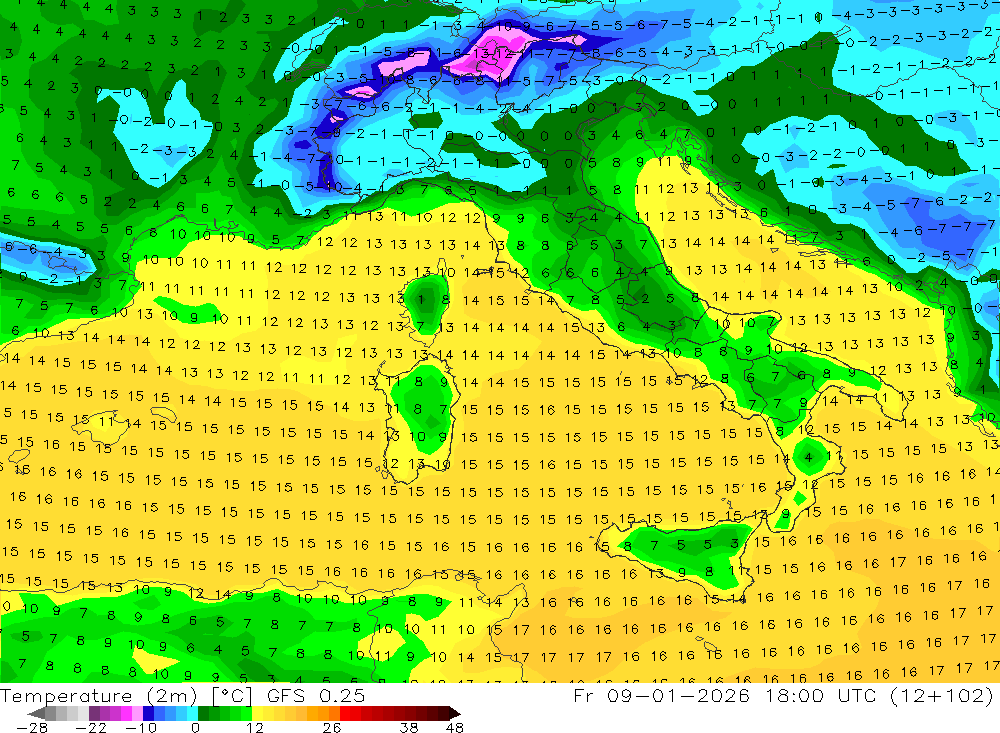
Task: Click the '-28' legend scale label
Action: tap(31, 727)
